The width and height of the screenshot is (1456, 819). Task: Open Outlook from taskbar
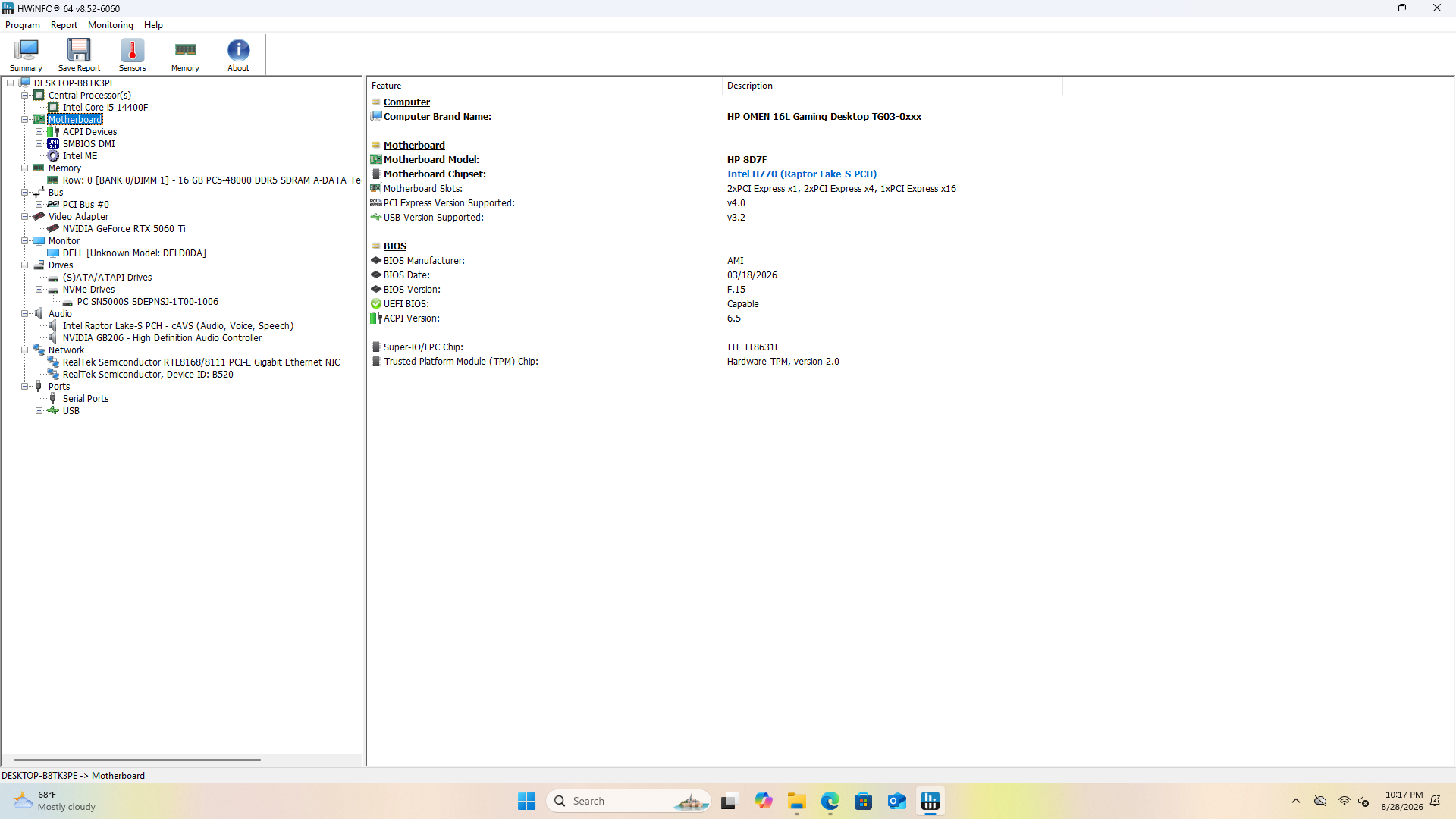tap(896, 801)
